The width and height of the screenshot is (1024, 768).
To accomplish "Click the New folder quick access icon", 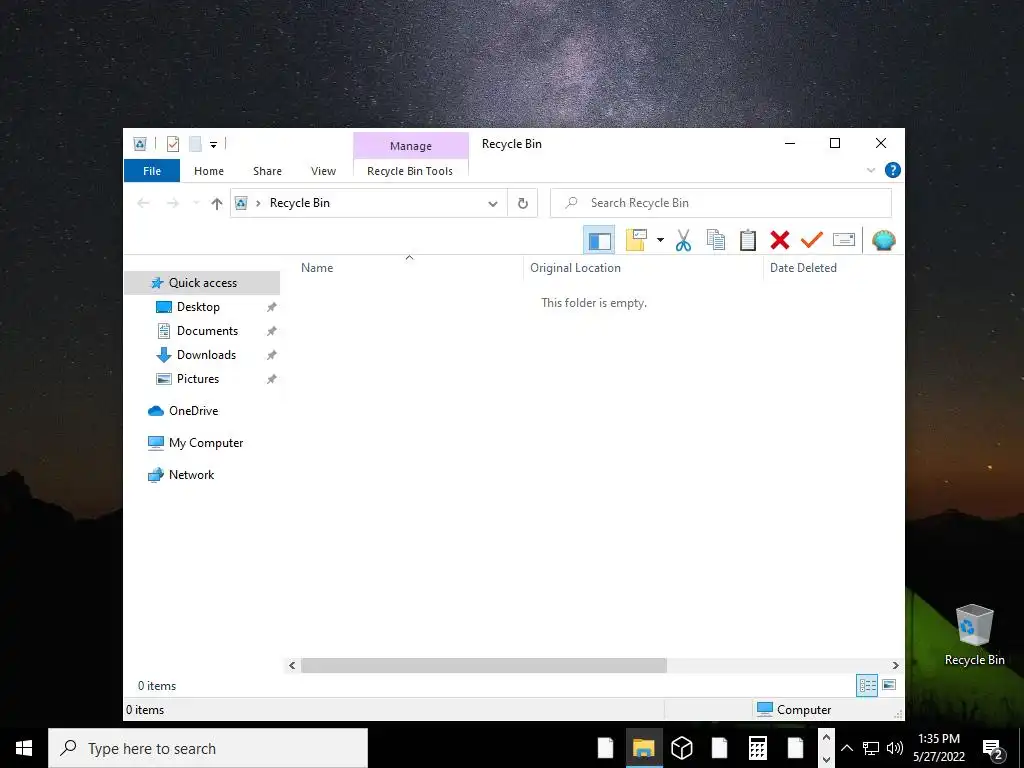I will 195,144.
